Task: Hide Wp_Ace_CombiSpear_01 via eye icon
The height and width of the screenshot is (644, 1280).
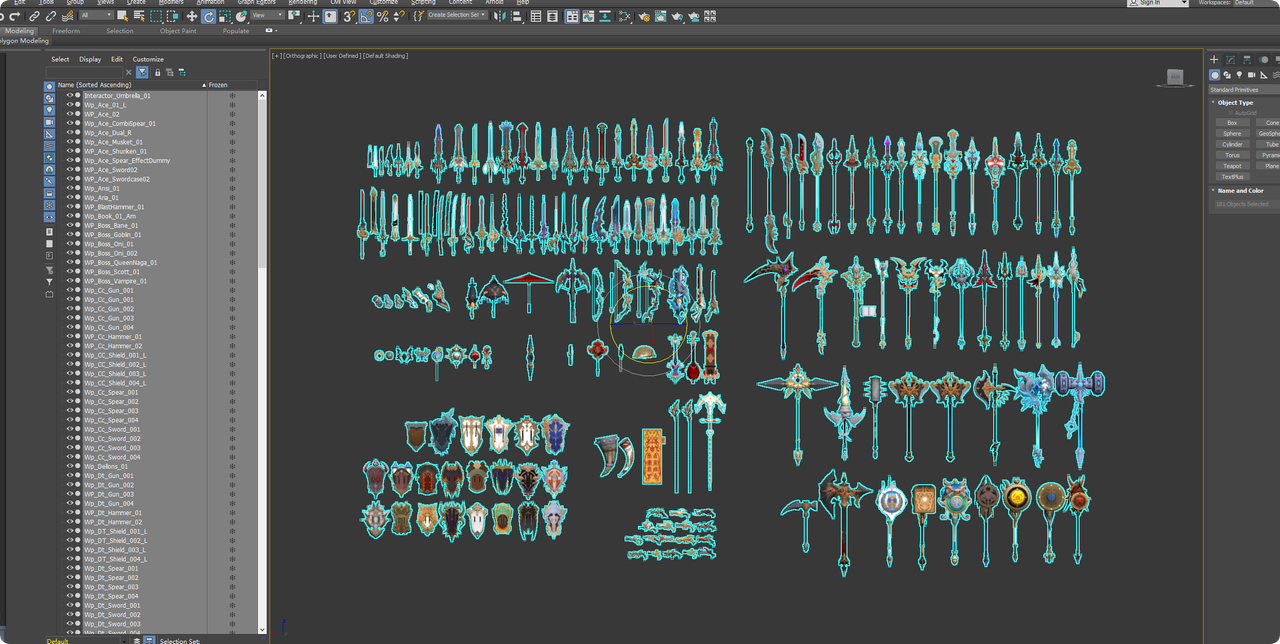Action: click(x=70, y=123)
